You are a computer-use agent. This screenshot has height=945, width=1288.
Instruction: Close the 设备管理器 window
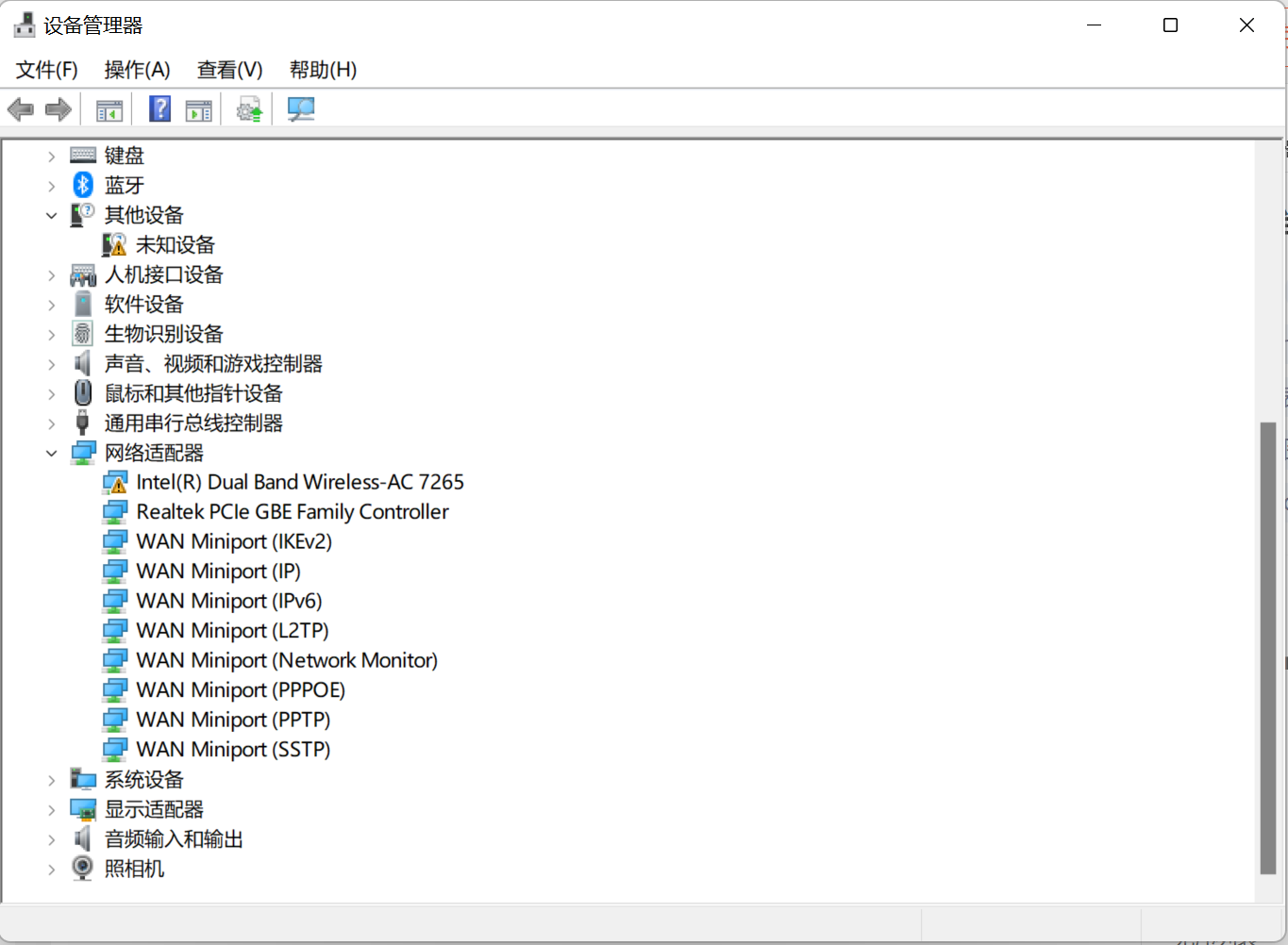pos(1247,25)
